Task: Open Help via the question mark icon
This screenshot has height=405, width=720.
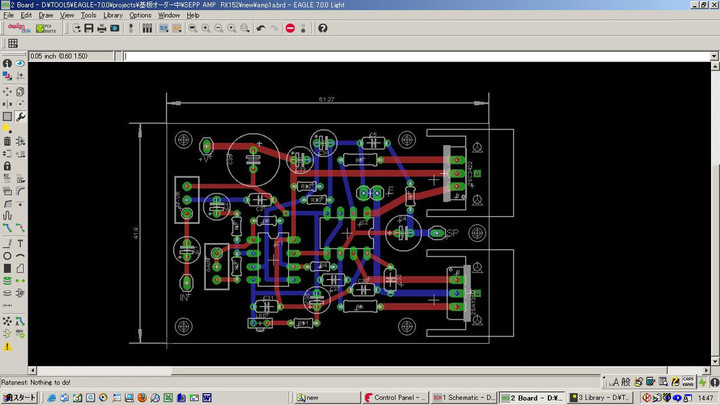Action: (x=322, y=28)
